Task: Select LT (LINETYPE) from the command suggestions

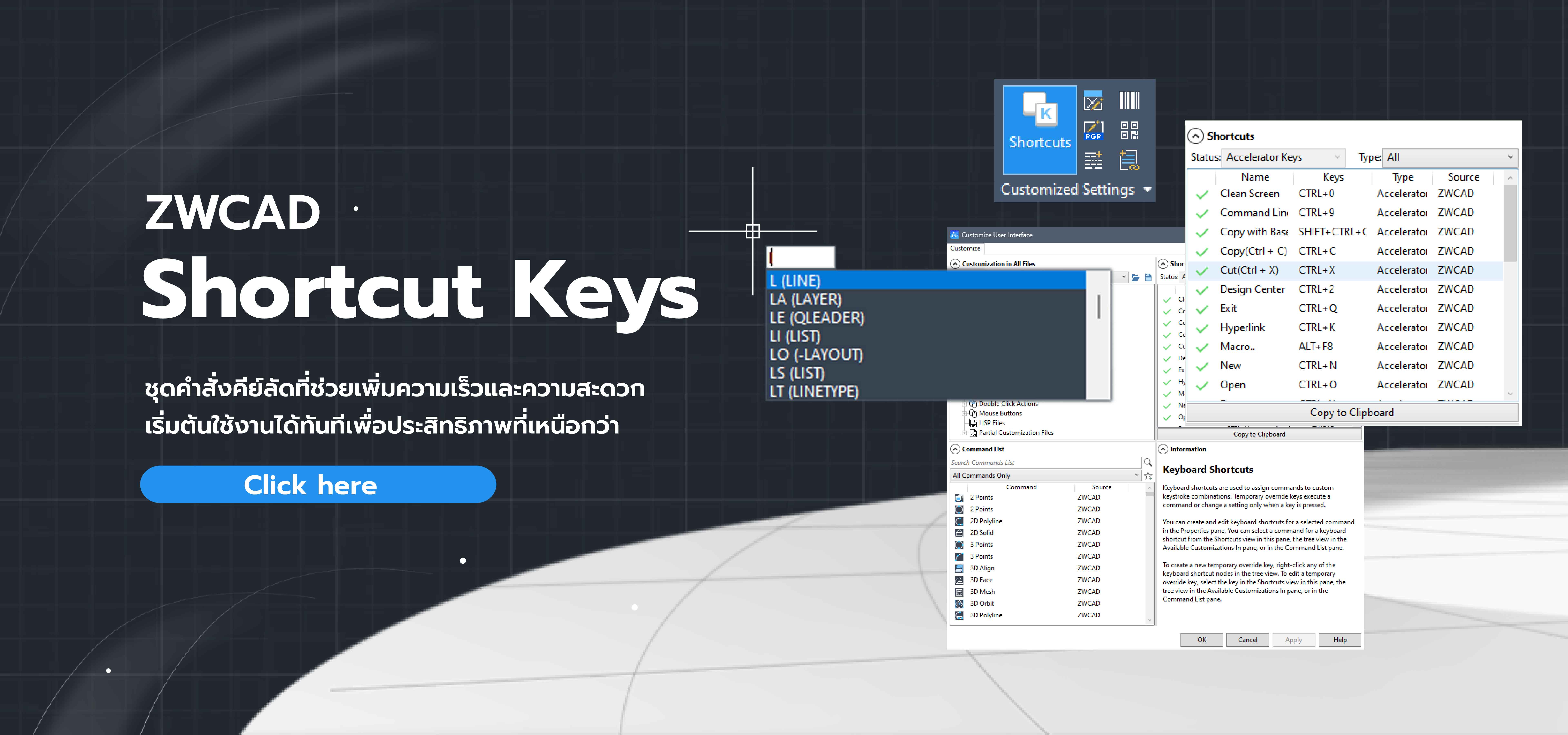Action: pos(926,391)
